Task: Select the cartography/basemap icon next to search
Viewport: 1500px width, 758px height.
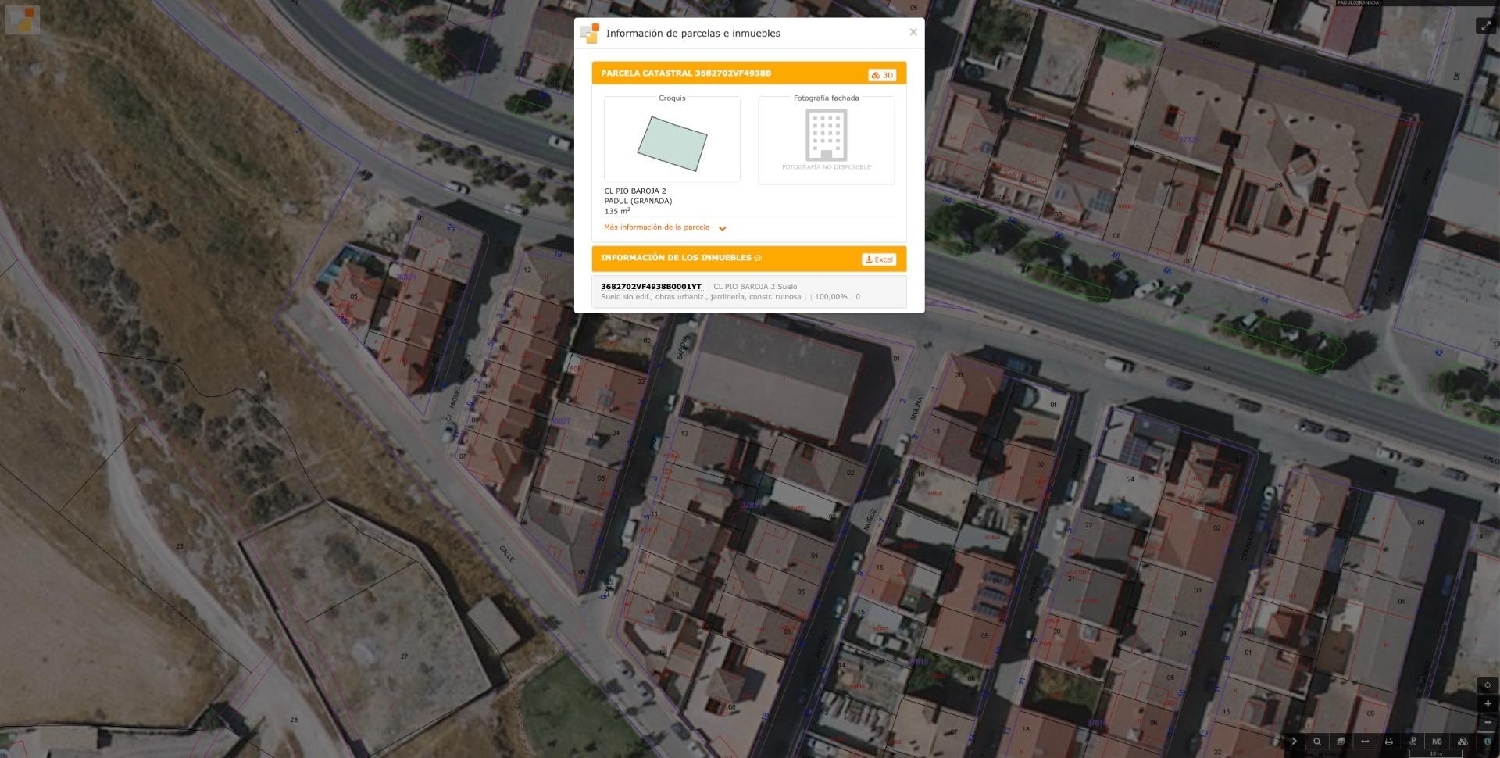Action: click(1340, 741)
